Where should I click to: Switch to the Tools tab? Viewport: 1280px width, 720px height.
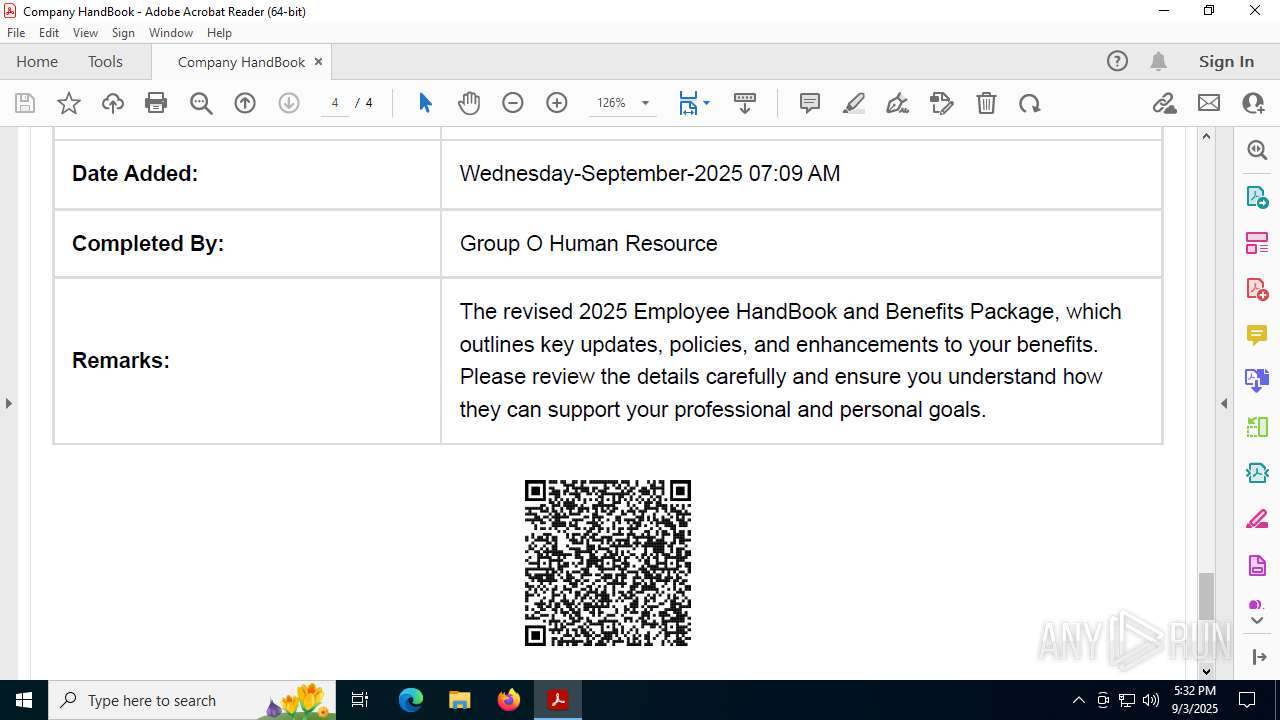click(105, 62)
